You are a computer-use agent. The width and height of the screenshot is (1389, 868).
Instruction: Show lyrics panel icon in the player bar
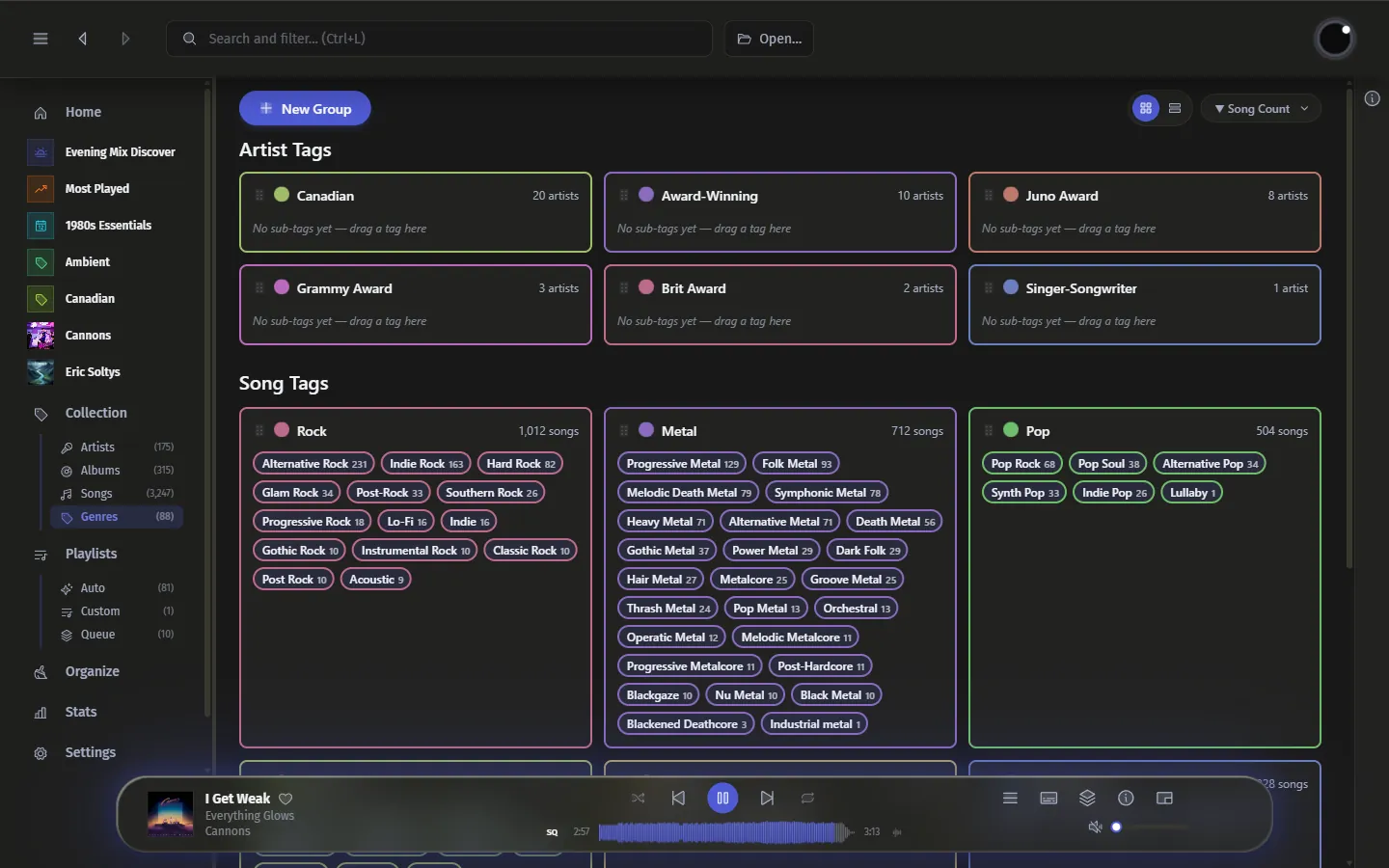(1049, 798)
